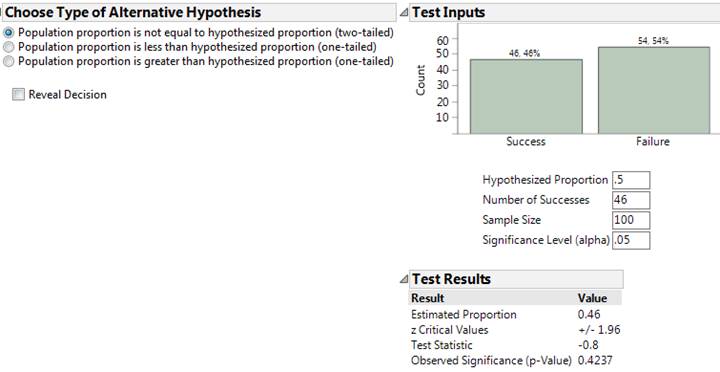The image size is (720, 372).
Task: Click the Number of Successes input field
Action: tap(631, 200)
